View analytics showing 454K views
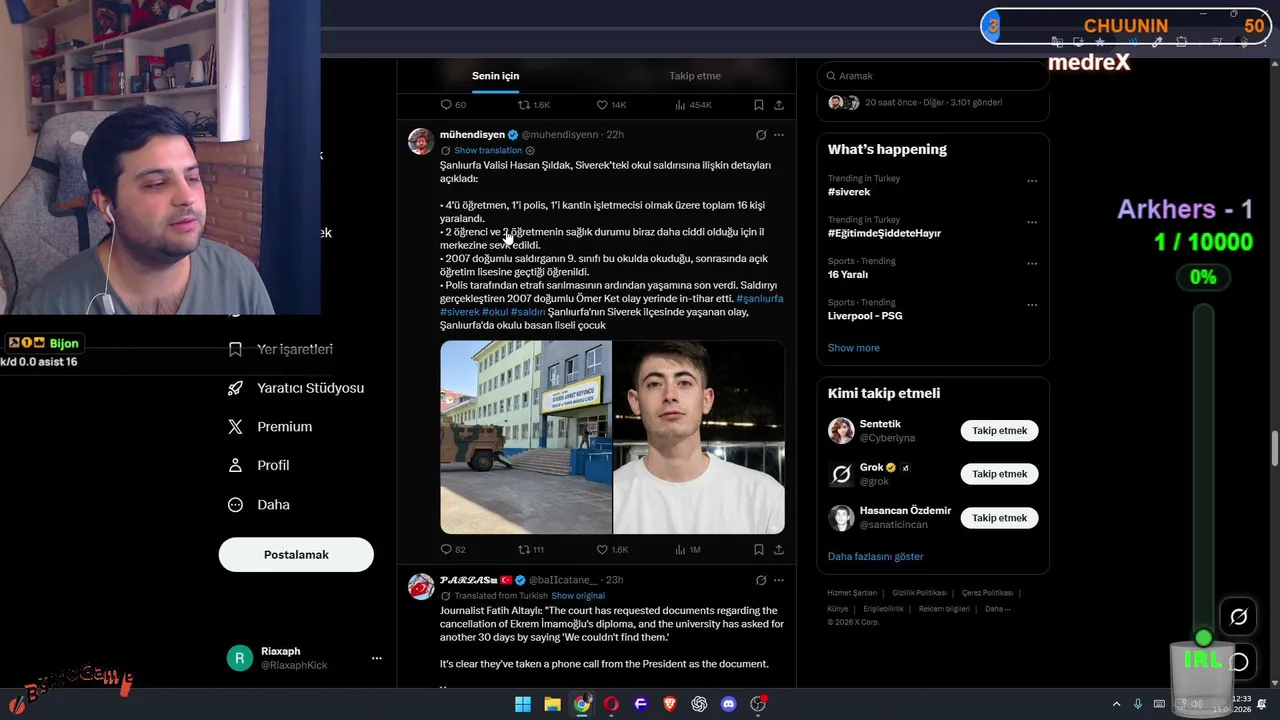This screenshot has height=720, width=1280. (693, 105)
